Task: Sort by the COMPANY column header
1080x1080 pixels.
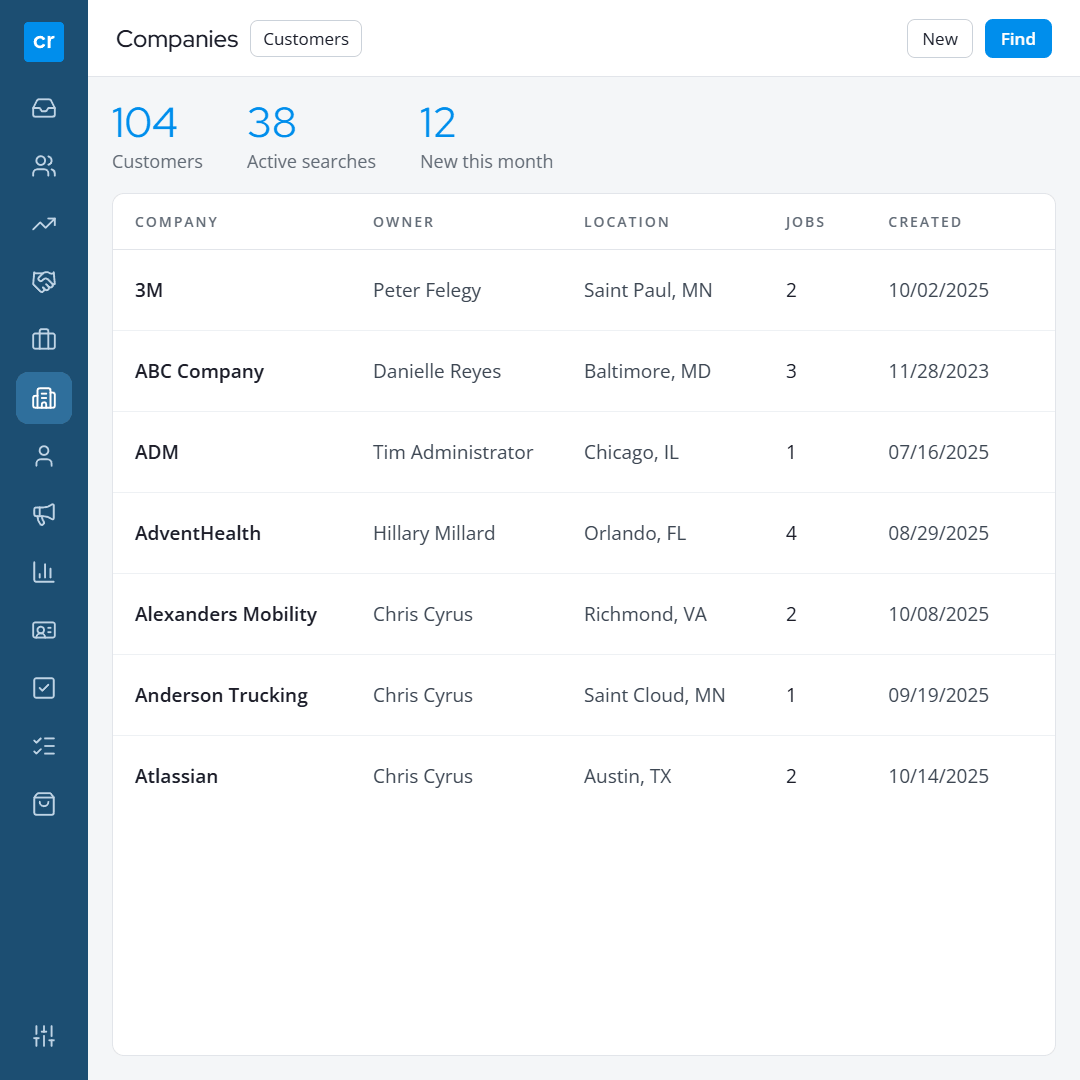Action: point(176,222)
